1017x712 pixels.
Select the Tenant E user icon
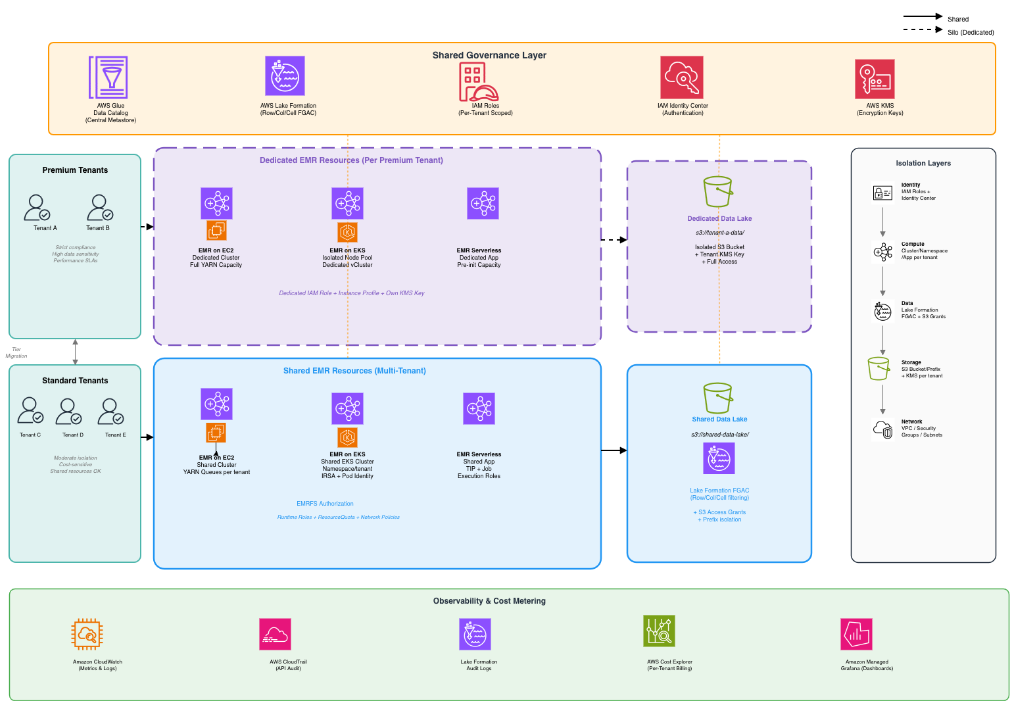coord(110,411)
